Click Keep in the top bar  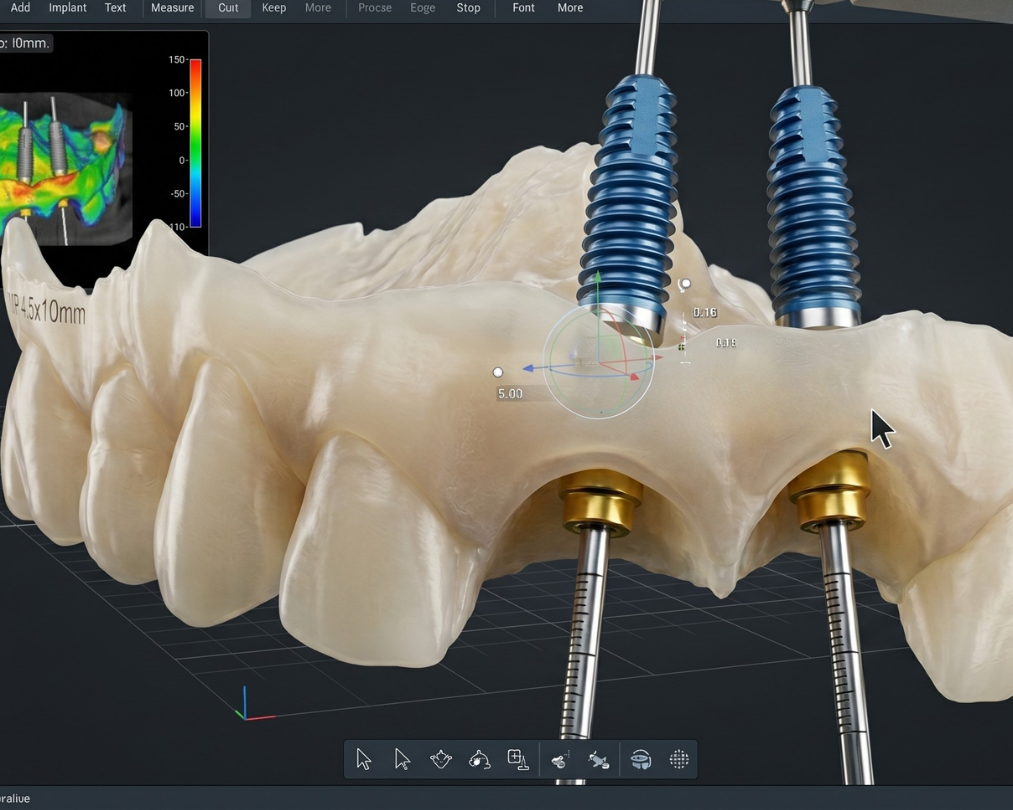pos(274,8)
